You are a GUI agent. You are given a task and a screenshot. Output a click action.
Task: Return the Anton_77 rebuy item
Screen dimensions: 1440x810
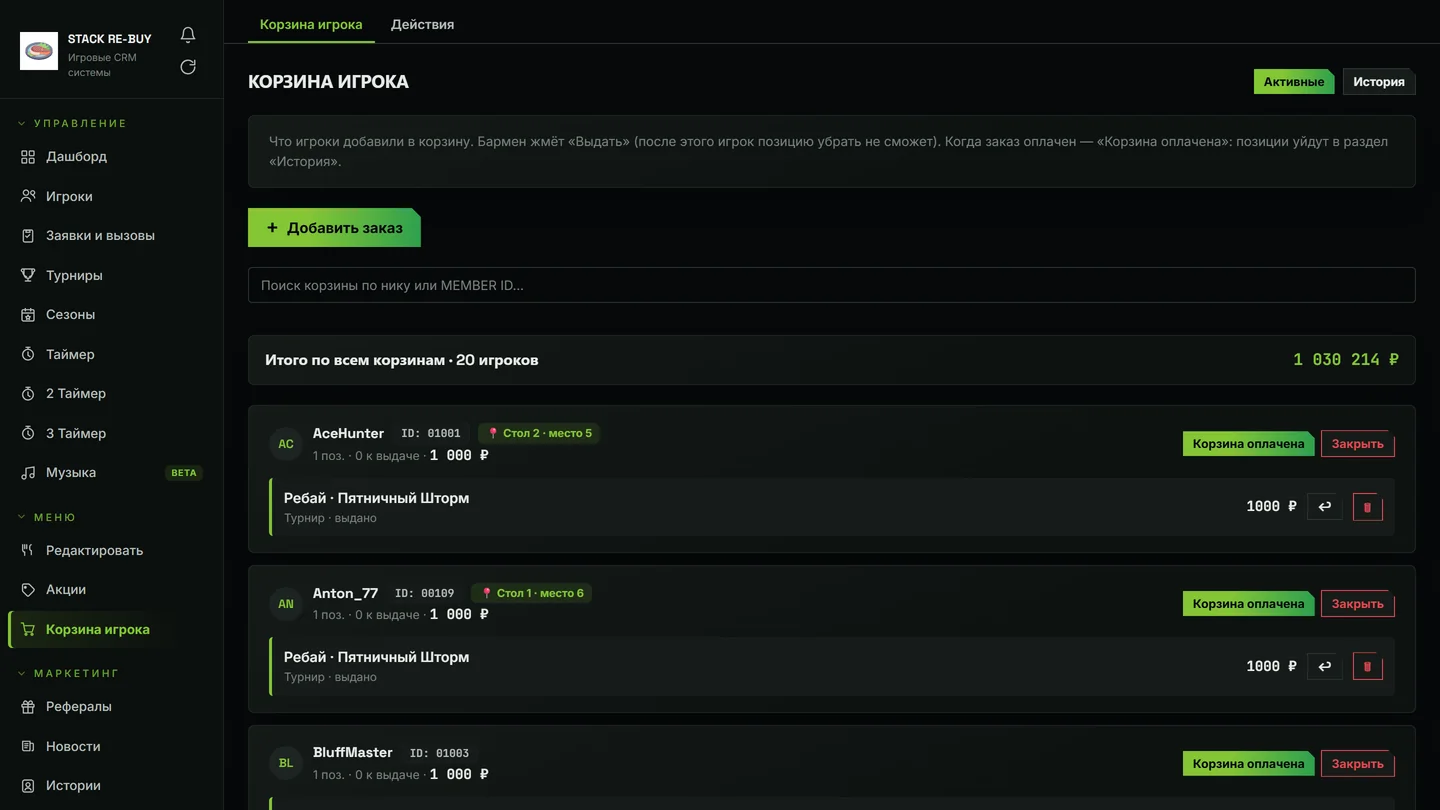pyautogui.click(x=1325, y=666)
